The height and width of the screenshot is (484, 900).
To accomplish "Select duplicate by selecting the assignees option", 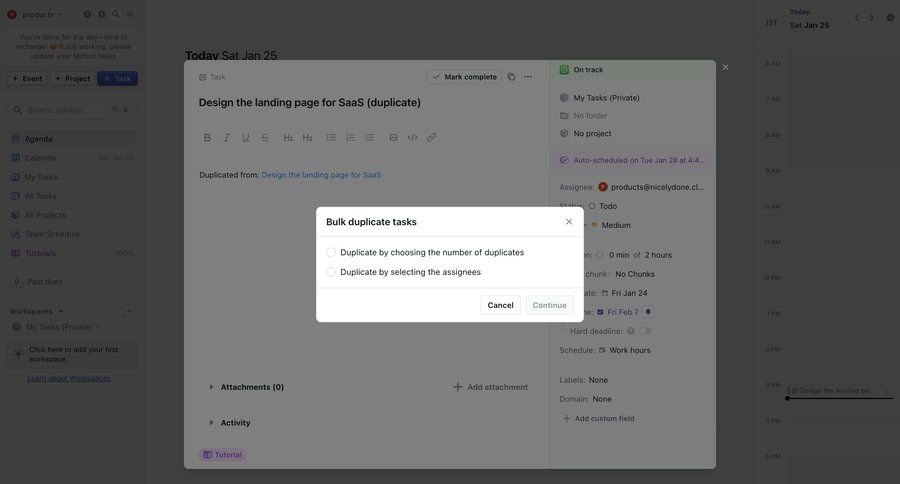I will pos(404,272).
